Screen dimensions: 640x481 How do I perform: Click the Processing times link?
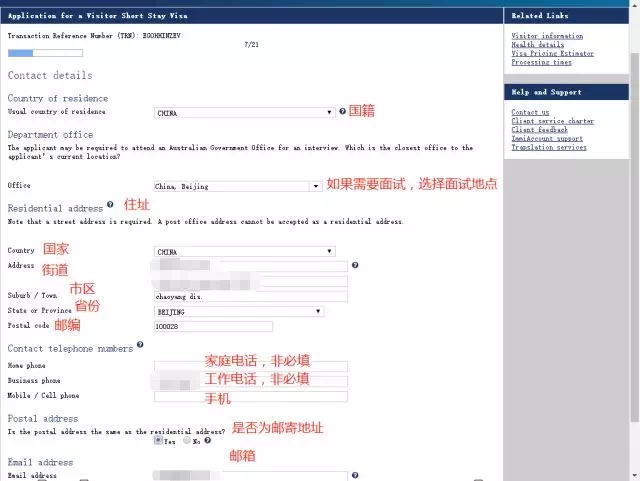(x=541, y=62)
